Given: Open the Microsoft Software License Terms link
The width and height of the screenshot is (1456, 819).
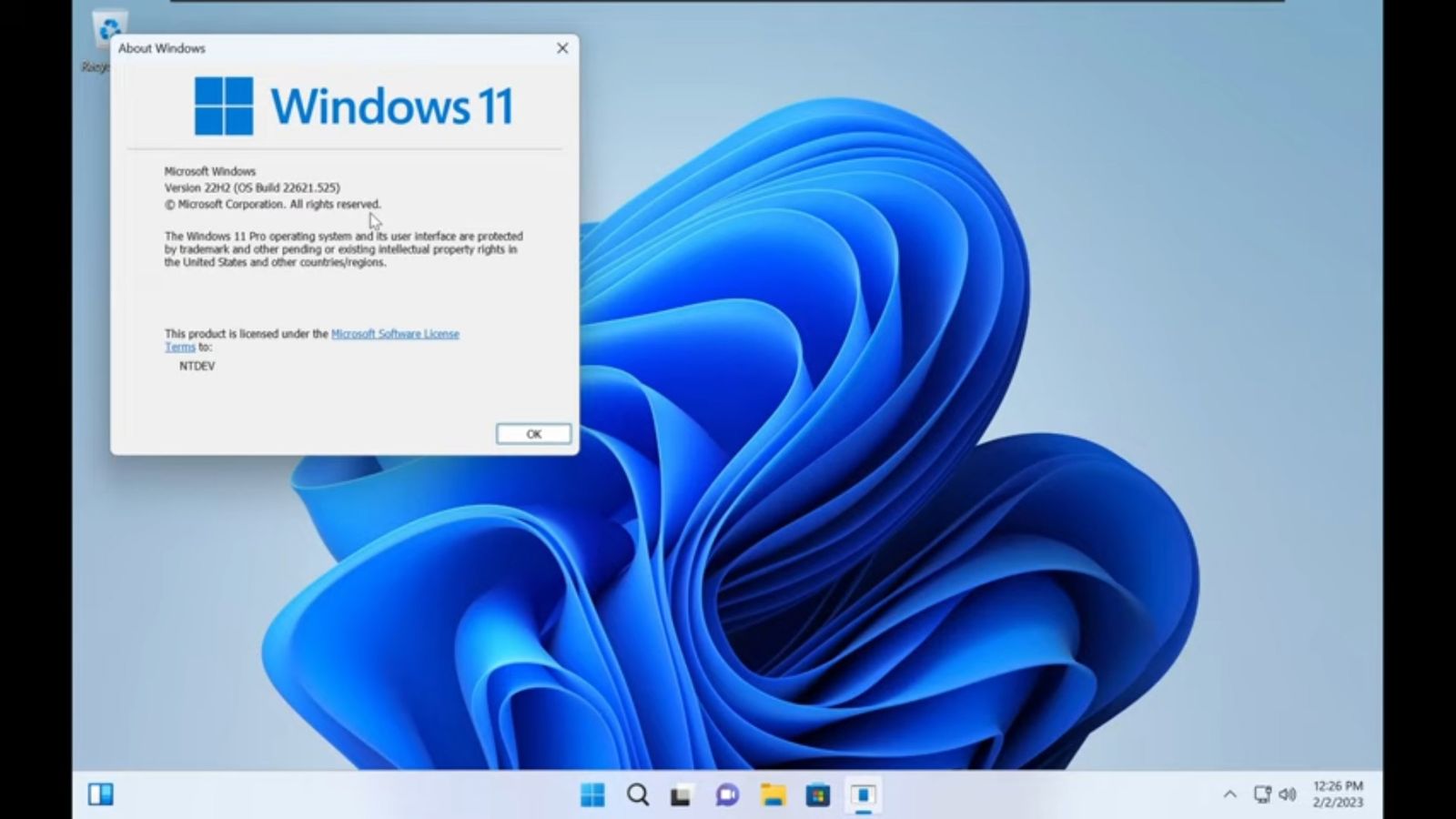Looking at the screenshot, I should [396, 334].
